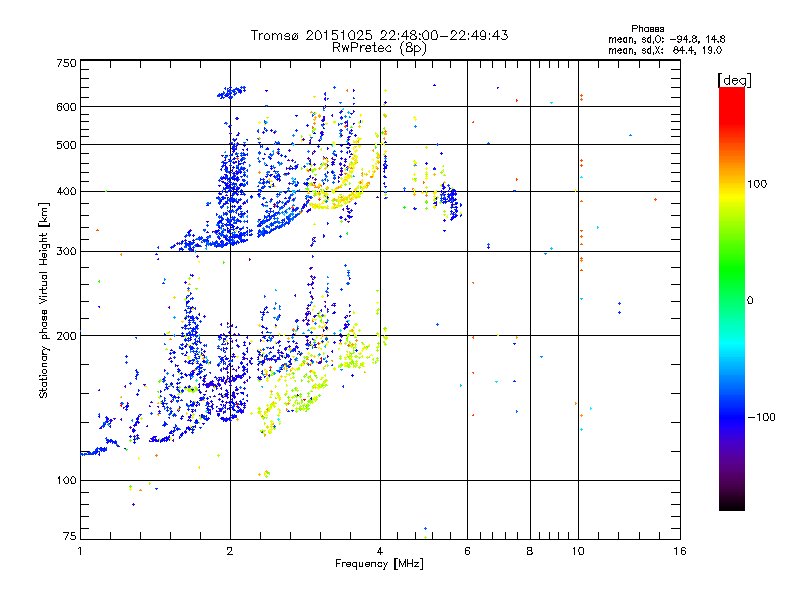Click the 'mean, sd,O: -94.8, 14.8' statistics line
800x600 pixels.
point(666,39)
